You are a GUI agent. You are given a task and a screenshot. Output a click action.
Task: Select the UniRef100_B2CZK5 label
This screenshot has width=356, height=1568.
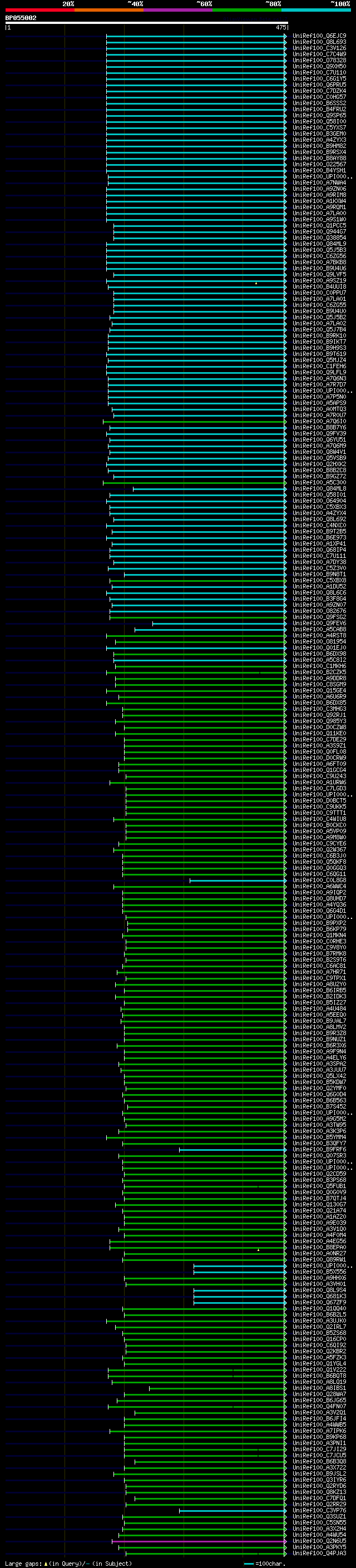point(319,672)
